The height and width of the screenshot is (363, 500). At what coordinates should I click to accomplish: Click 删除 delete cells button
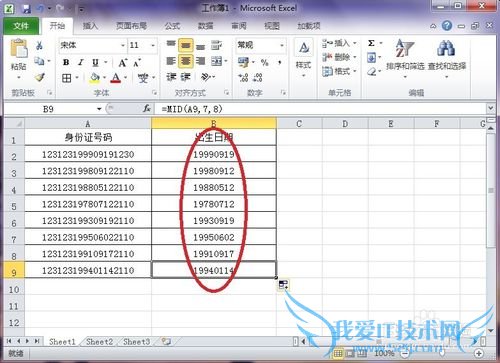[x=339, y=57]
